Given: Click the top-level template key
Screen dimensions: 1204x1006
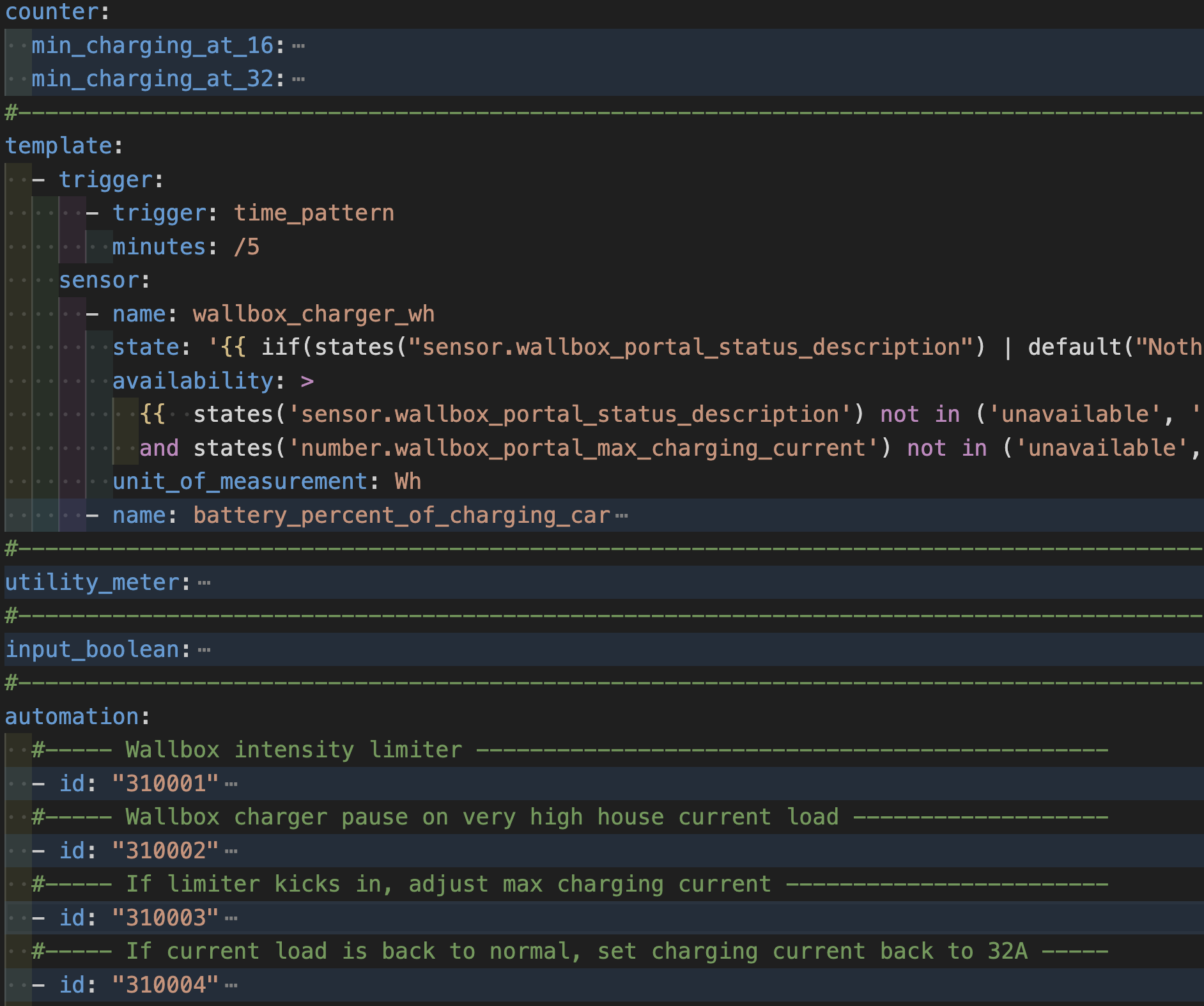Looking at the screenshot, I should click(59, 146).
